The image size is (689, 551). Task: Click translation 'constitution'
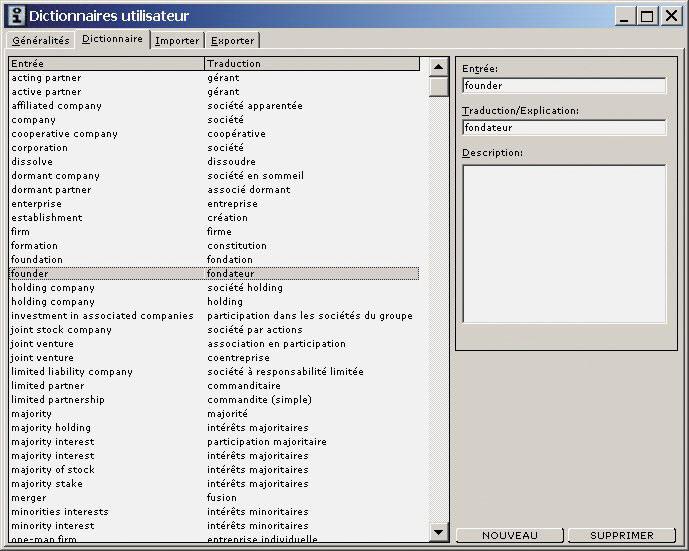[237, 246]
